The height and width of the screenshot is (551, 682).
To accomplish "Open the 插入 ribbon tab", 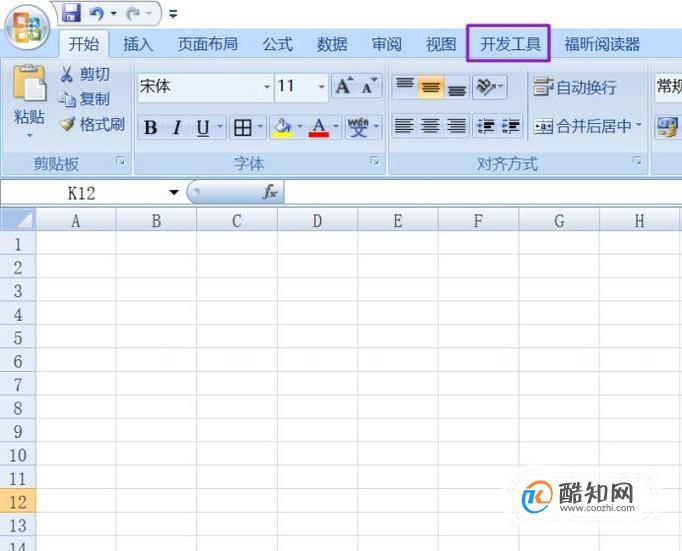I will click(x=138, y=44).
